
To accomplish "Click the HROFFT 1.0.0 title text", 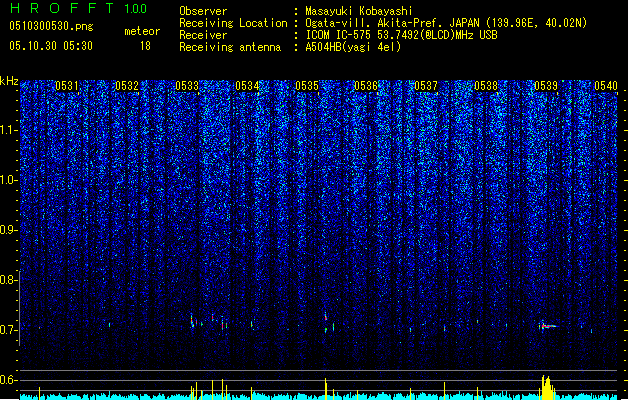I will tap(79, 8).
